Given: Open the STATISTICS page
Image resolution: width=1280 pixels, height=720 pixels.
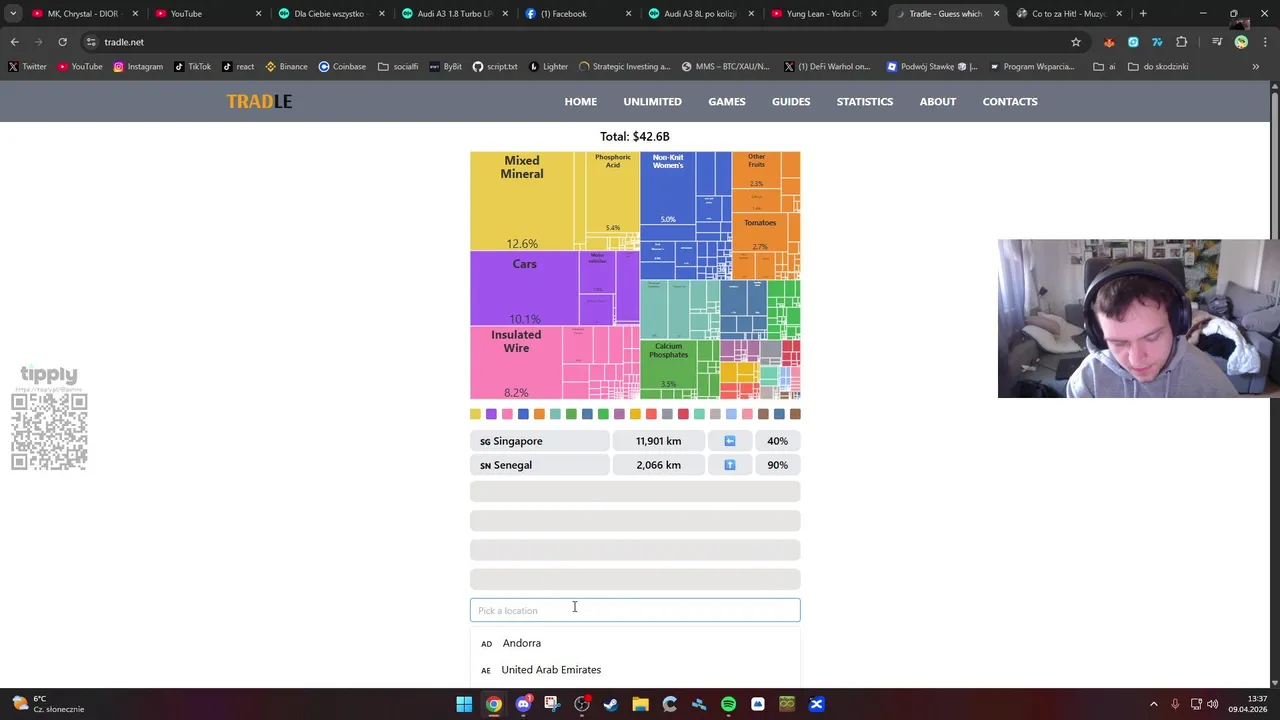Looking at the screenshot, I should [x=865, y=101].
